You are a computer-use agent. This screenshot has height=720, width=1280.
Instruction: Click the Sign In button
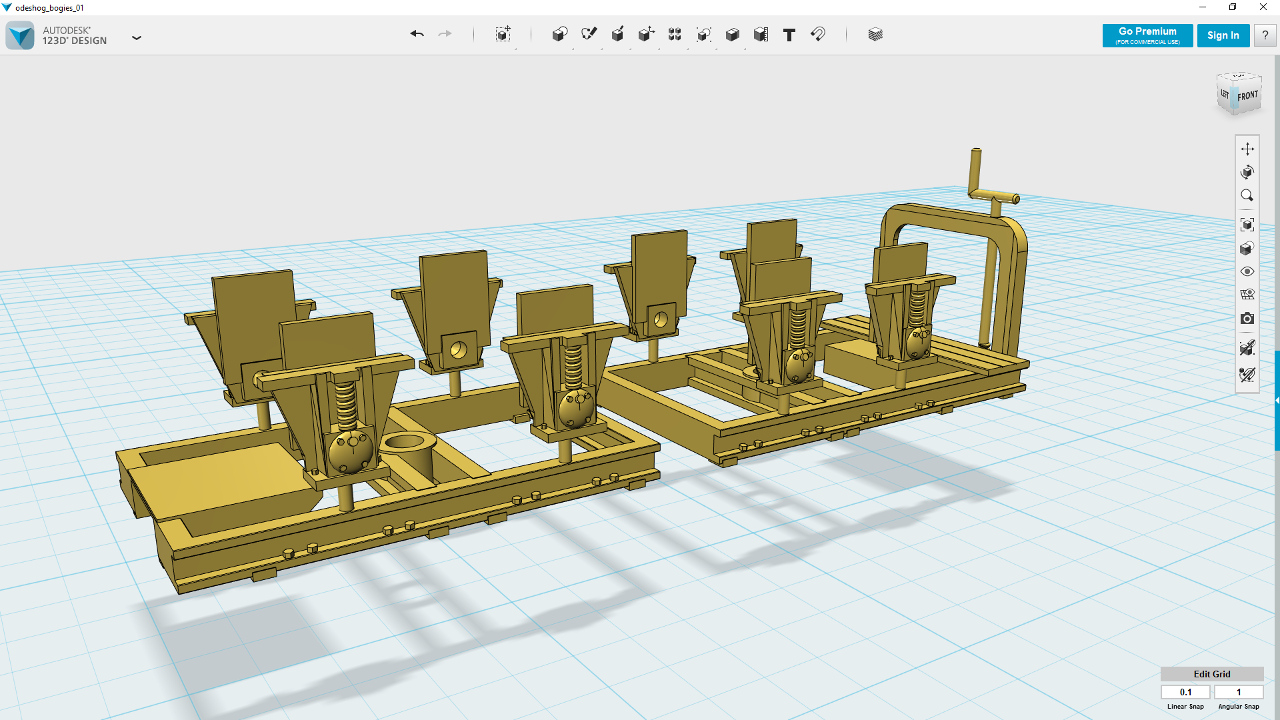coord(1223,35)
